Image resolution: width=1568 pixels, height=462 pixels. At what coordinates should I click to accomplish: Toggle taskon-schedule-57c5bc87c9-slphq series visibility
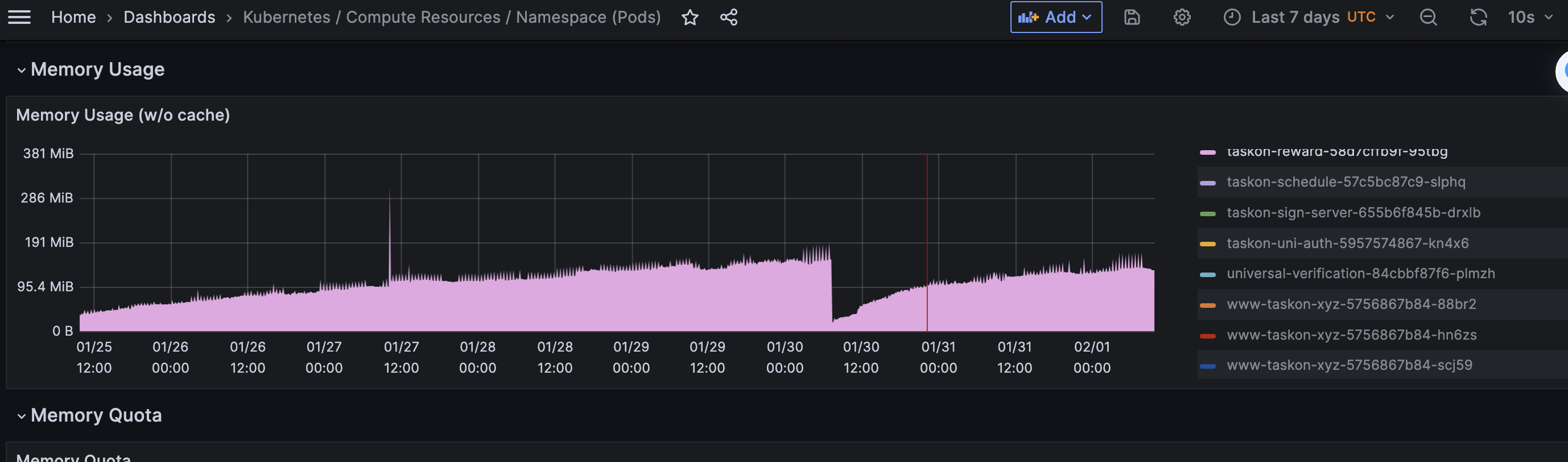coord(1346,182)
